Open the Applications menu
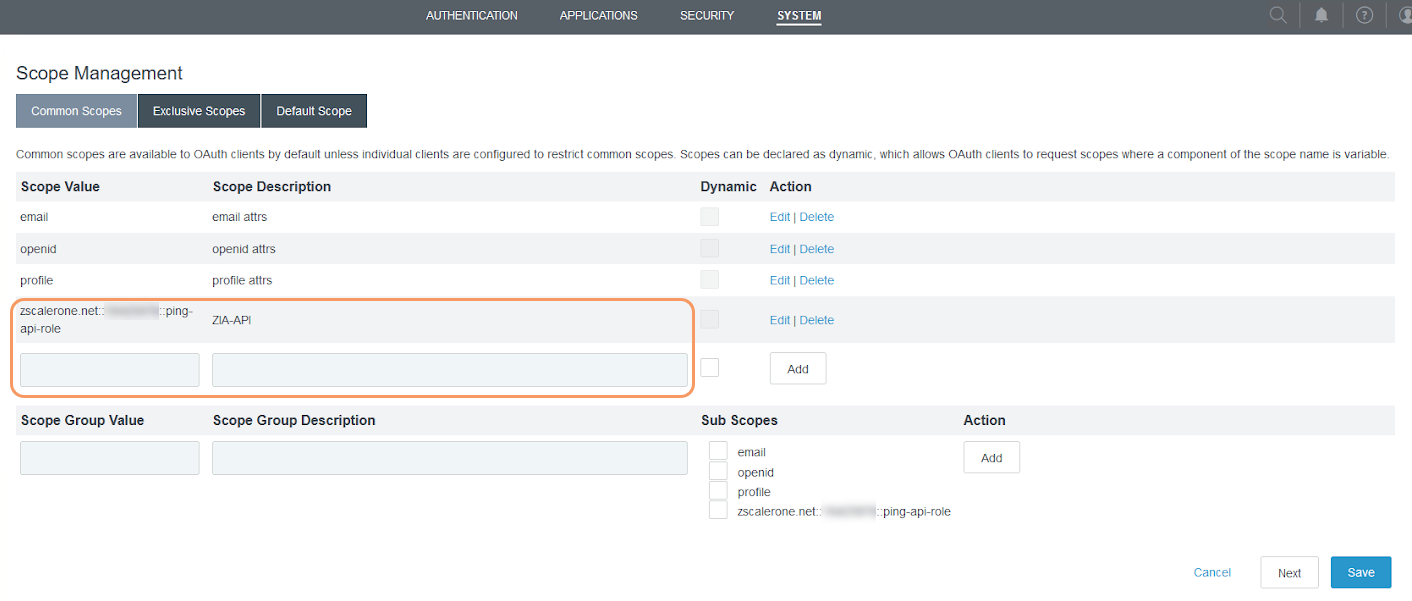Image resolution: width=1412 pixels, height=601 pixels. pos(598,16)
